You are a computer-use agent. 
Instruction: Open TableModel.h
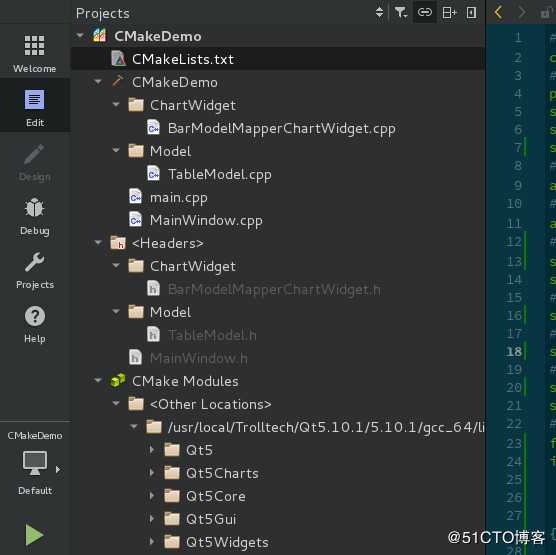click(x=212, y=335)
